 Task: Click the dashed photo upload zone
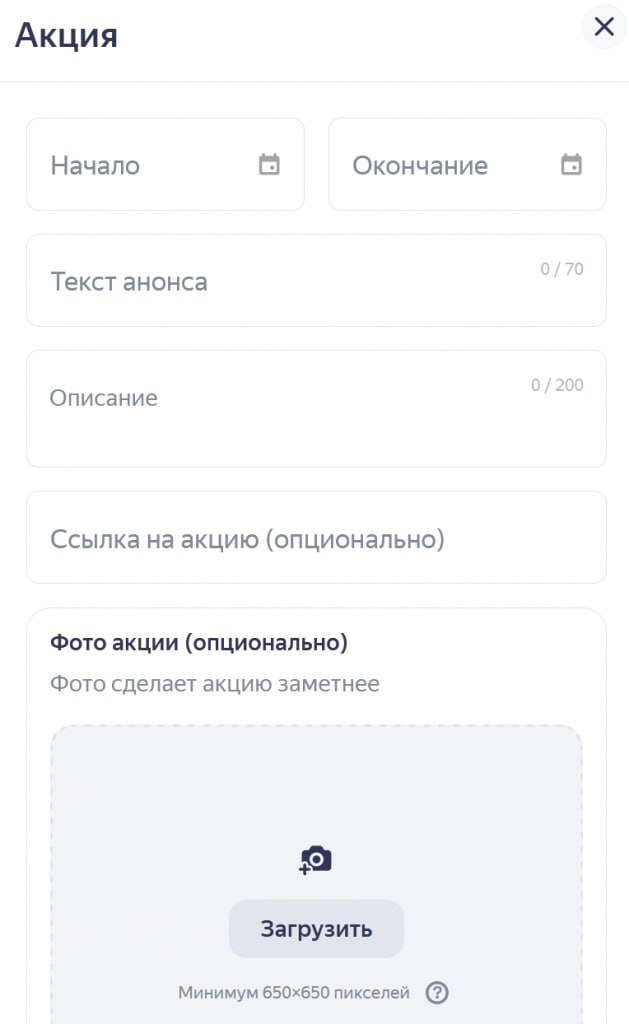[x=315, y=780]
